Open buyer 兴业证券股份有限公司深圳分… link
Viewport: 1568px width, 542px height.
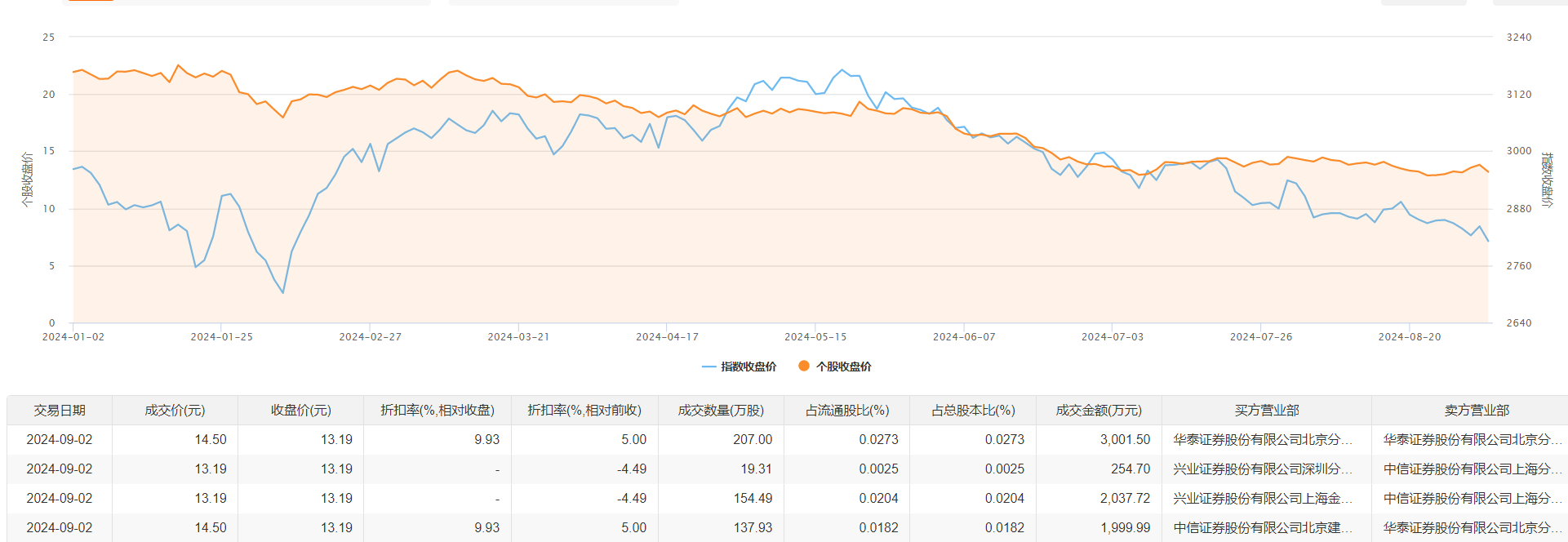[x=1263, y=469]
